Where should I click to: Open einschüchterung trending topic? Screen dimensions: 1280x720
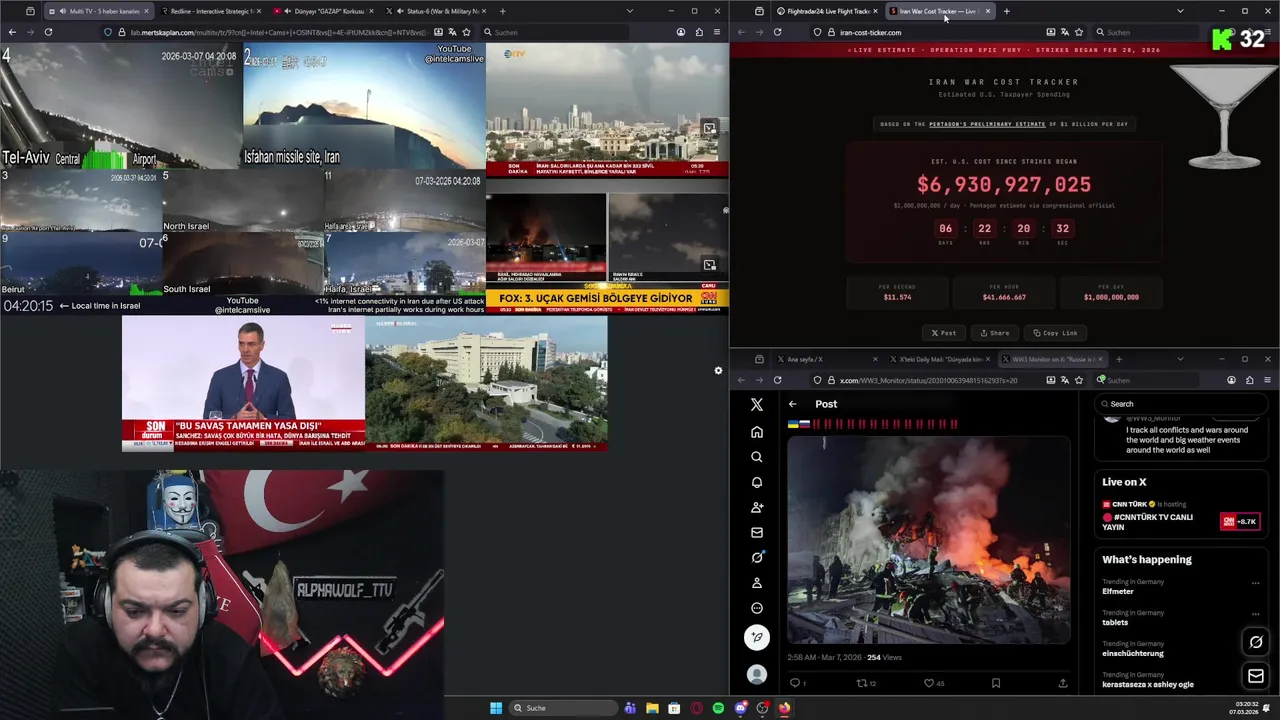pyautogui.click(x=1133, y=653)
